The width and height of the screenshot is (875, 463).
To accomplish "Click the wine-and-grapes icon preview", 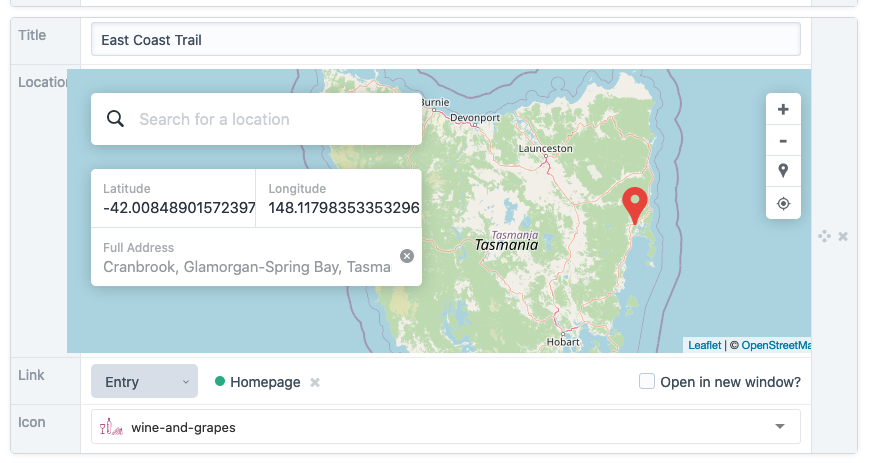I will (x=111, y=427).
